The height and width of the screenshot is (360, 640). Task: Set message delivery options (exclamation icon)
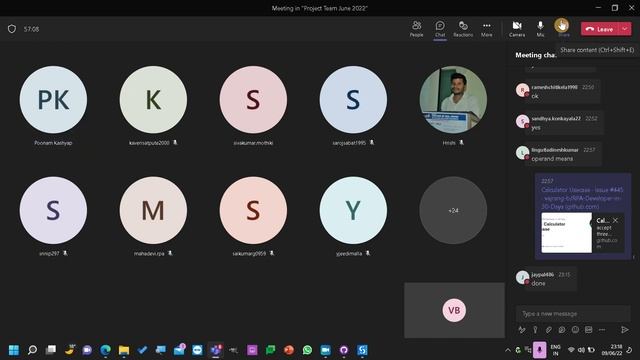pos(535,329)
